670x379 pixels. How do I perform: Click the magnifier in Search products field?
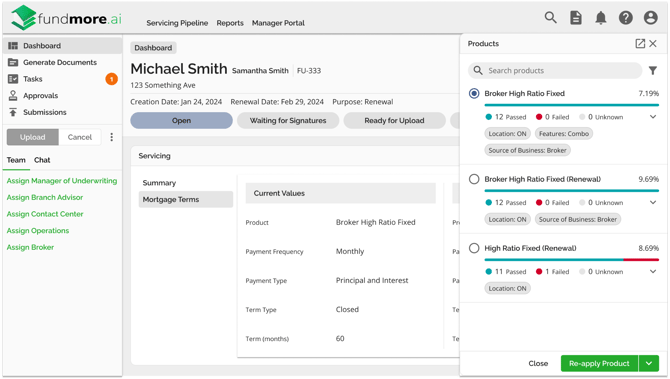[478, 71]
